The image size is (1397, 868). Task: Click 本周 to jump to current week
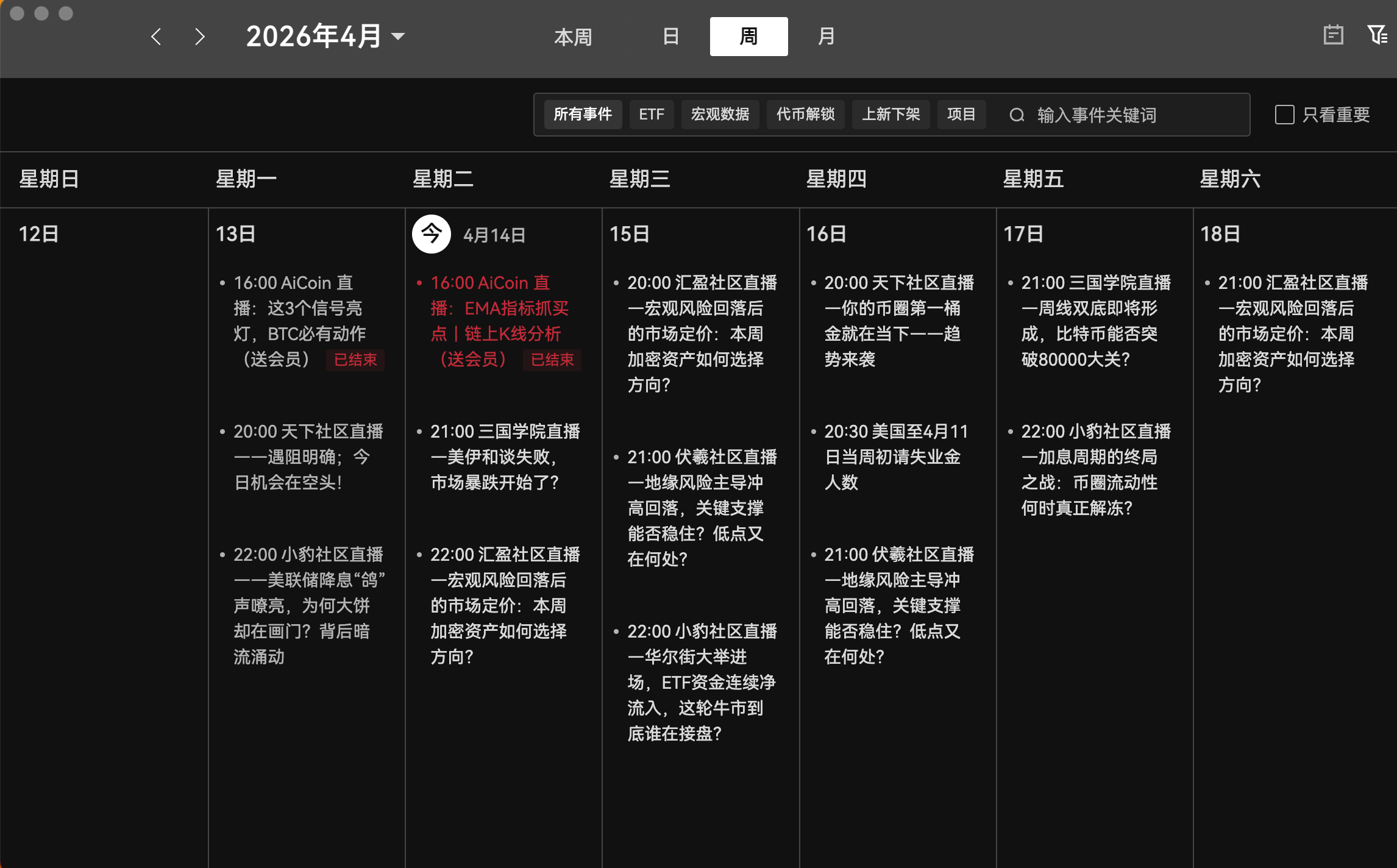[x=573, y=37]
